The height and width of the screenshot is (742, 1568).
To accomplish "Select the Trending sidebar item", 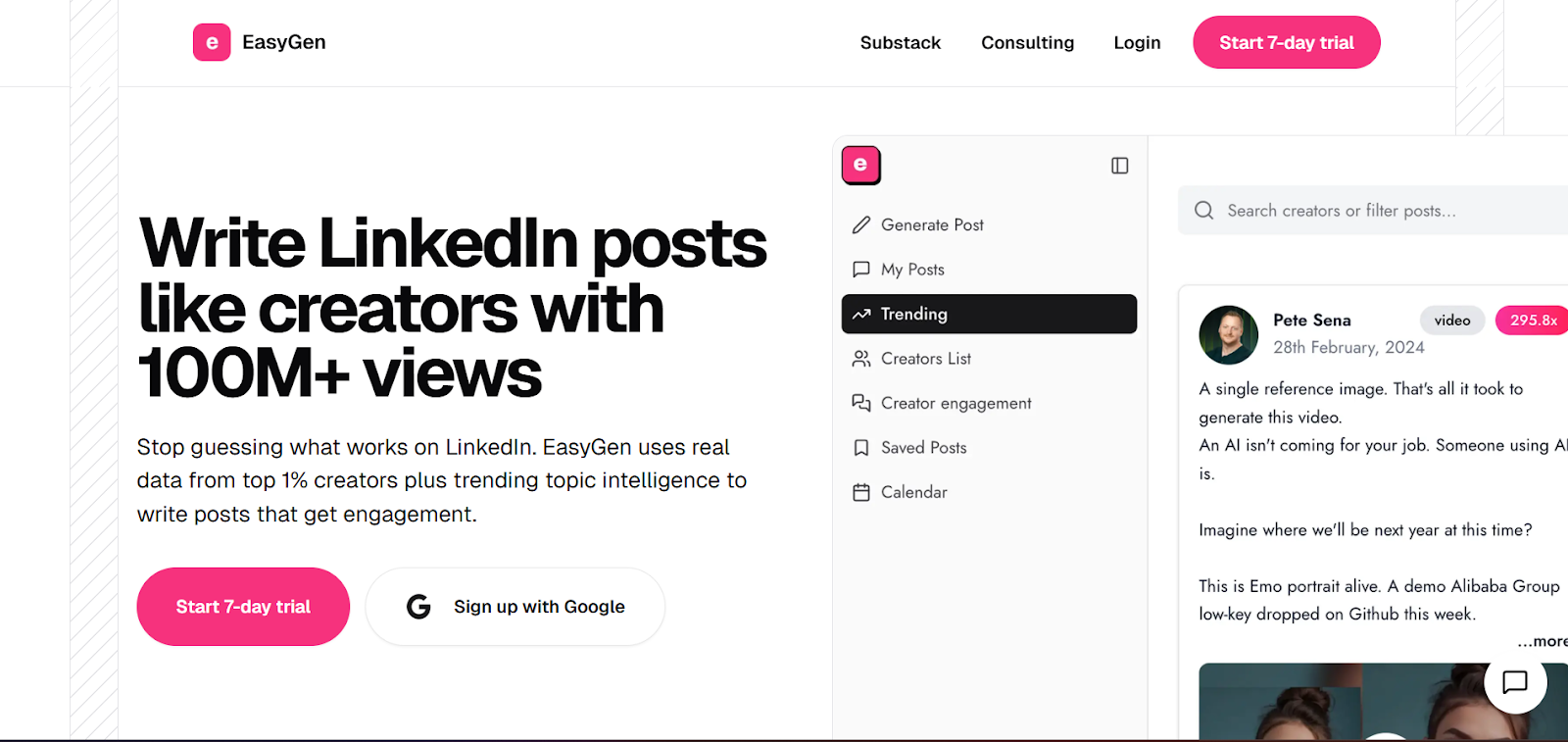I will (989, 314).
